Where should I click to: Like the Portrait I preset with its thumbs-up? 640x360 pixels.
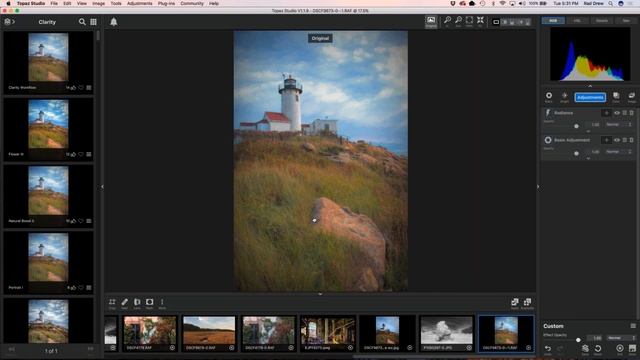click(73, 288)
